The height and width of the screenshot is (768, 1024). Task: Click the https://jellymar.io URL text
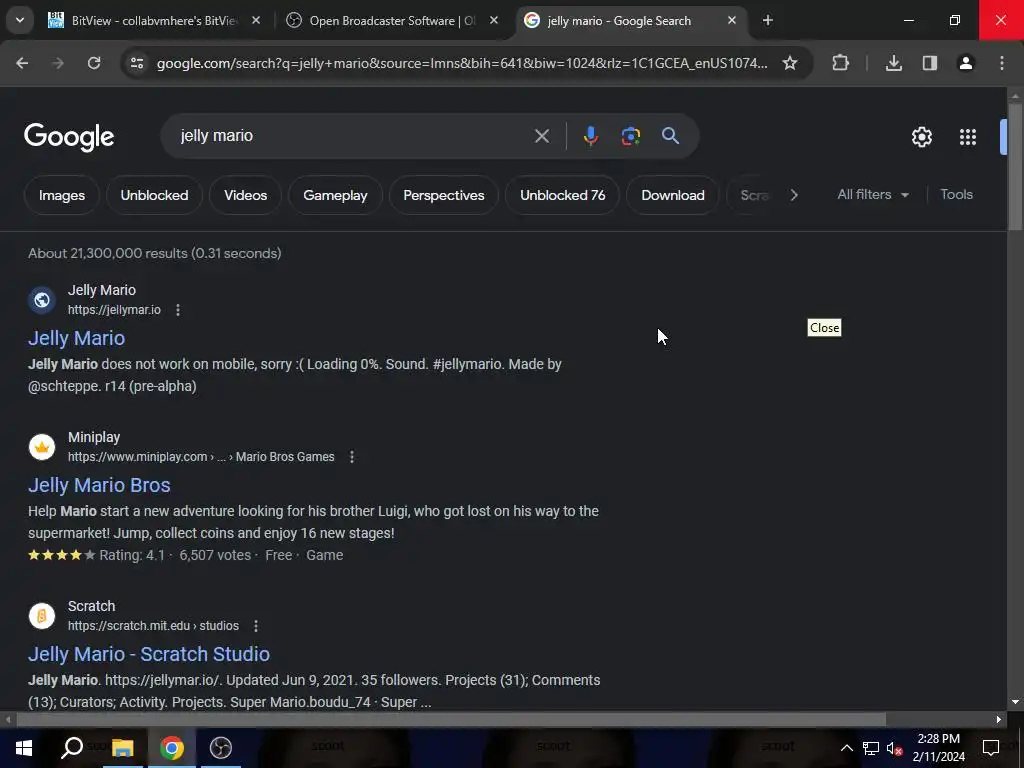[114, 310]
